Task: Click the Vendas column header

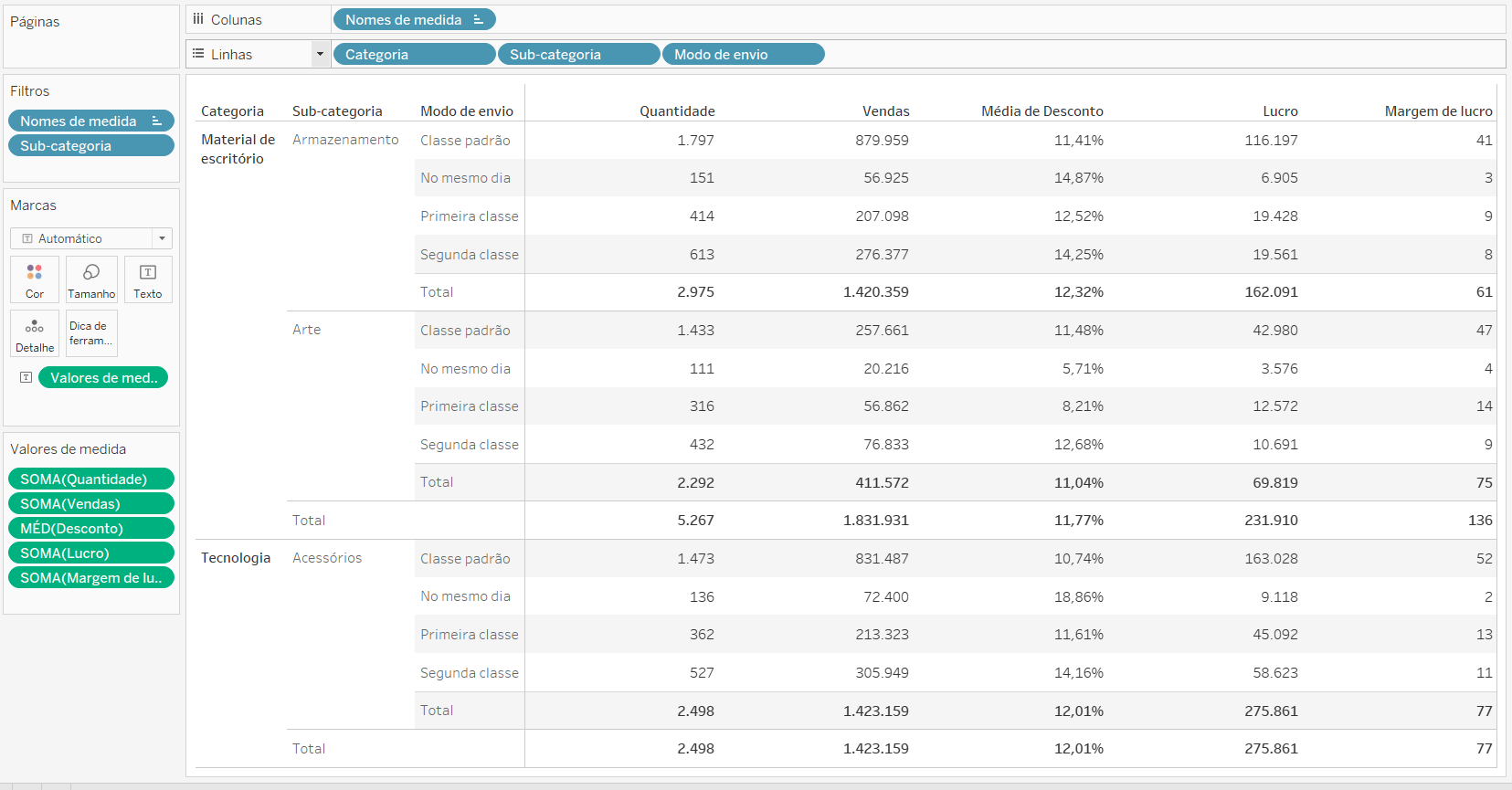Action: 885,111
